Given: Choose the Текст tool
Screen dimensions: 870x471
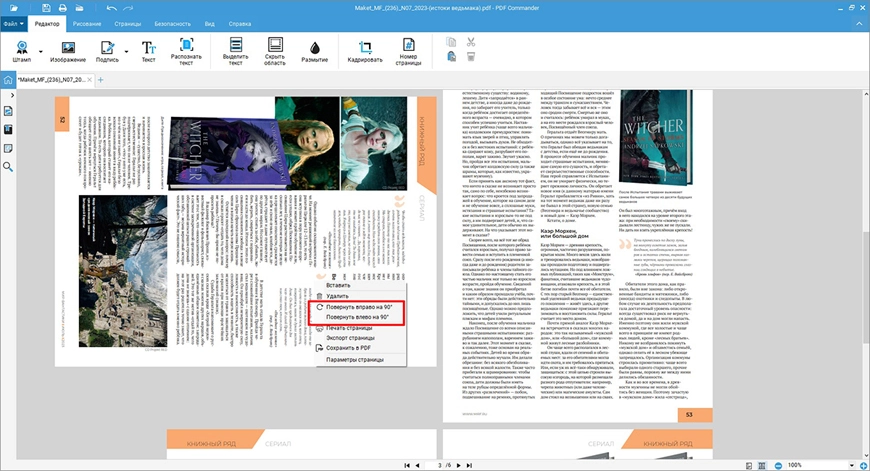Looking at the screenshot, I should (149, 51).
